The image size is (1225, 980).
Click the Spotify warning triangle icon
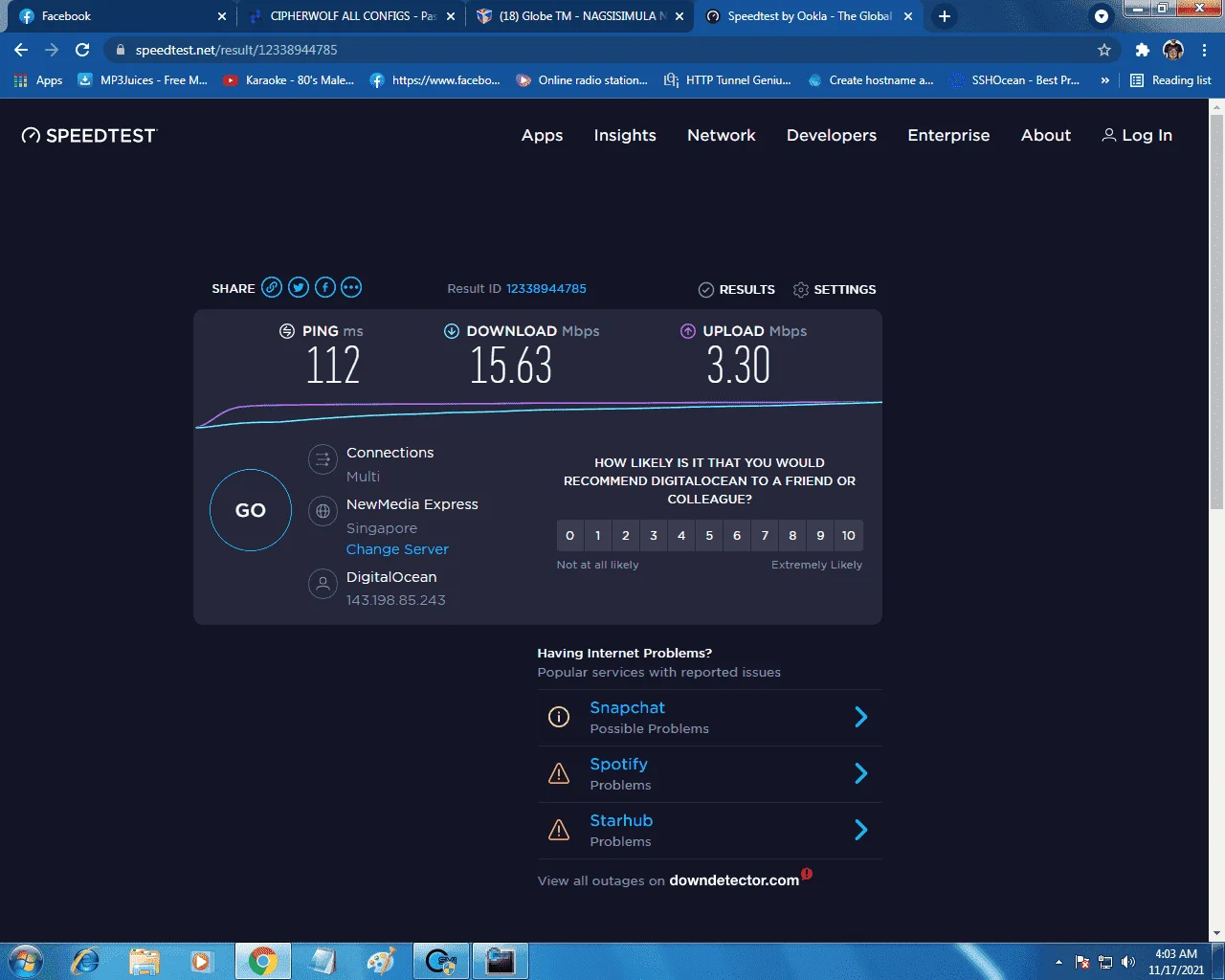[559, 773]
